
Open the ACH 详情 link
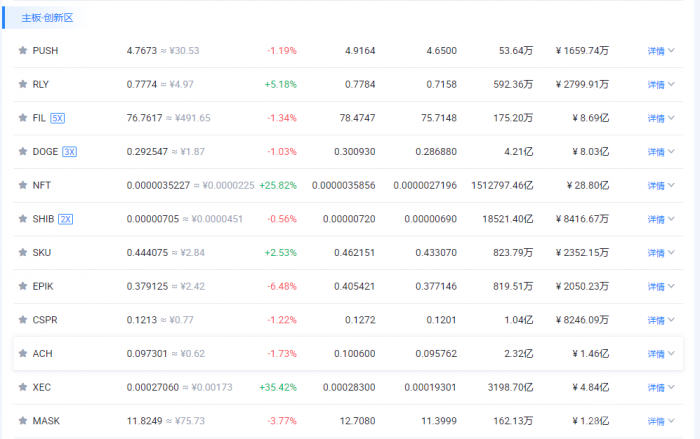coord(661,354)
